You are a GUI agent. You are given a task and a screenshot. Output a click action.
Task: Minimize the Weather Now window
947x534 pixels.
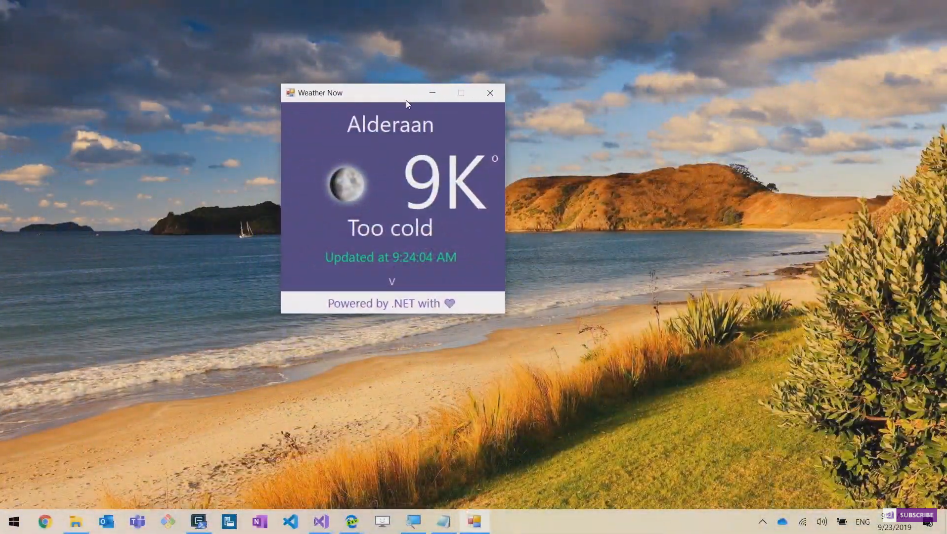[432, 93]
